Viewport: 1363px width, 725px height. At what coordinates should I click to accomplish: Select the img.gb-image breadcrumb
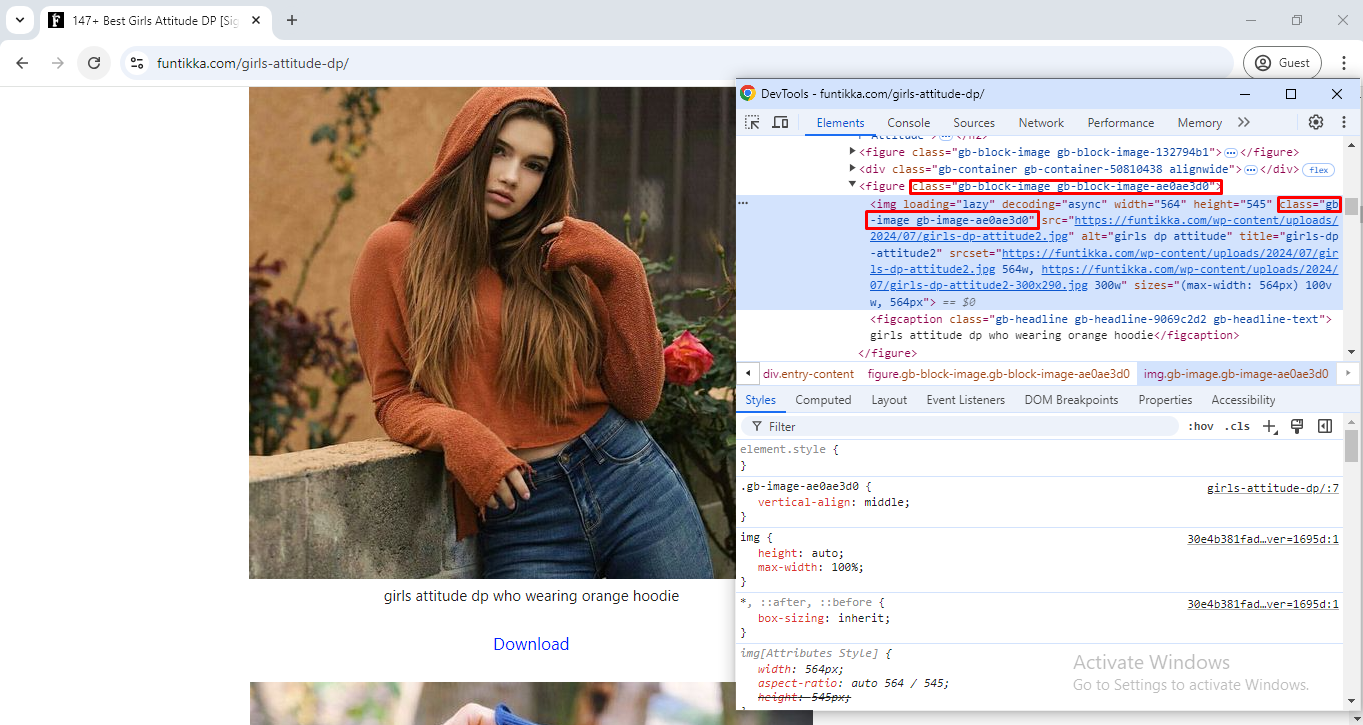[1236, 374]
